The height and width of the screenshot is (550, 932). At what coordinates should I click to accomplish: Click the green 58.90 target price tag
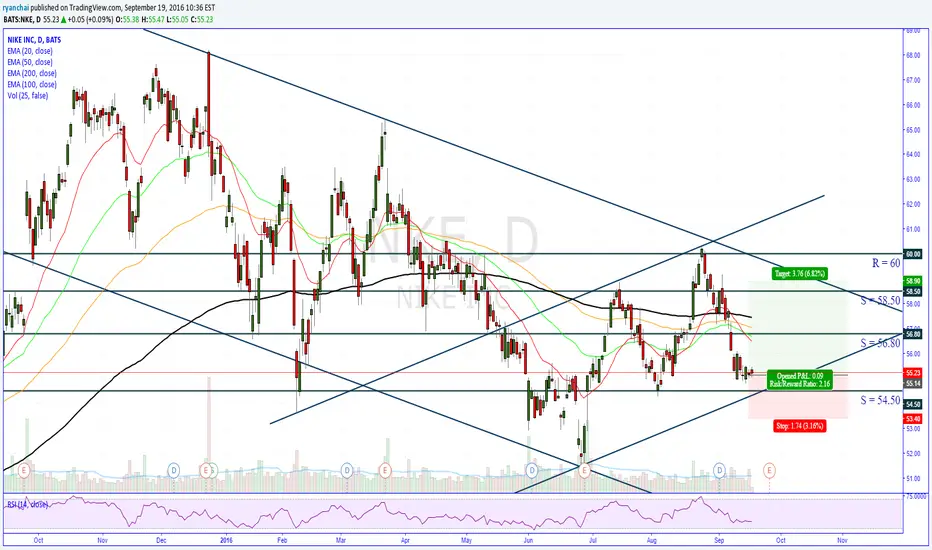[x=912, y=280]
